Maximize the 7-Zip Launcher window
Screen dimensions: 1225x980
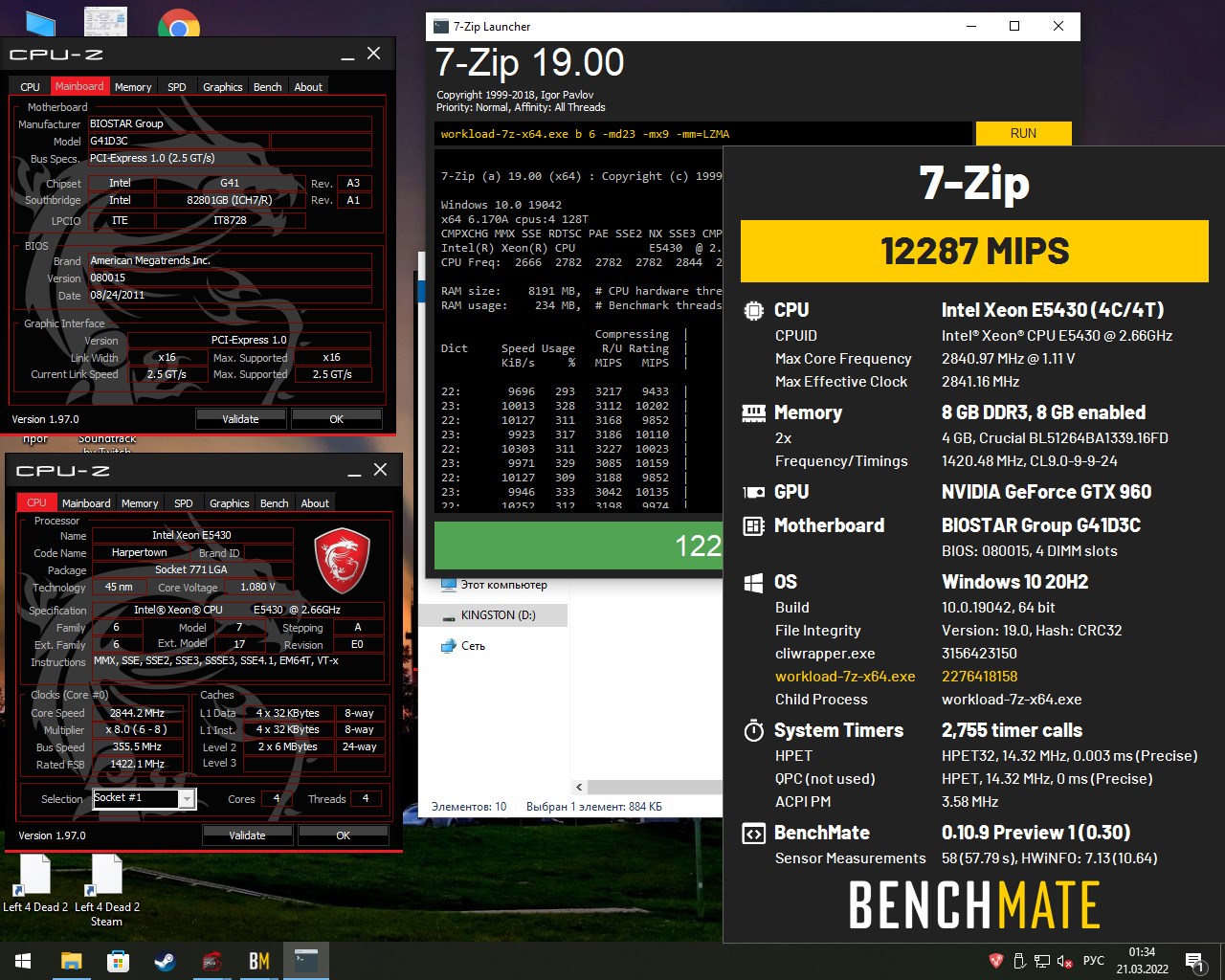tap(1014, 26)
